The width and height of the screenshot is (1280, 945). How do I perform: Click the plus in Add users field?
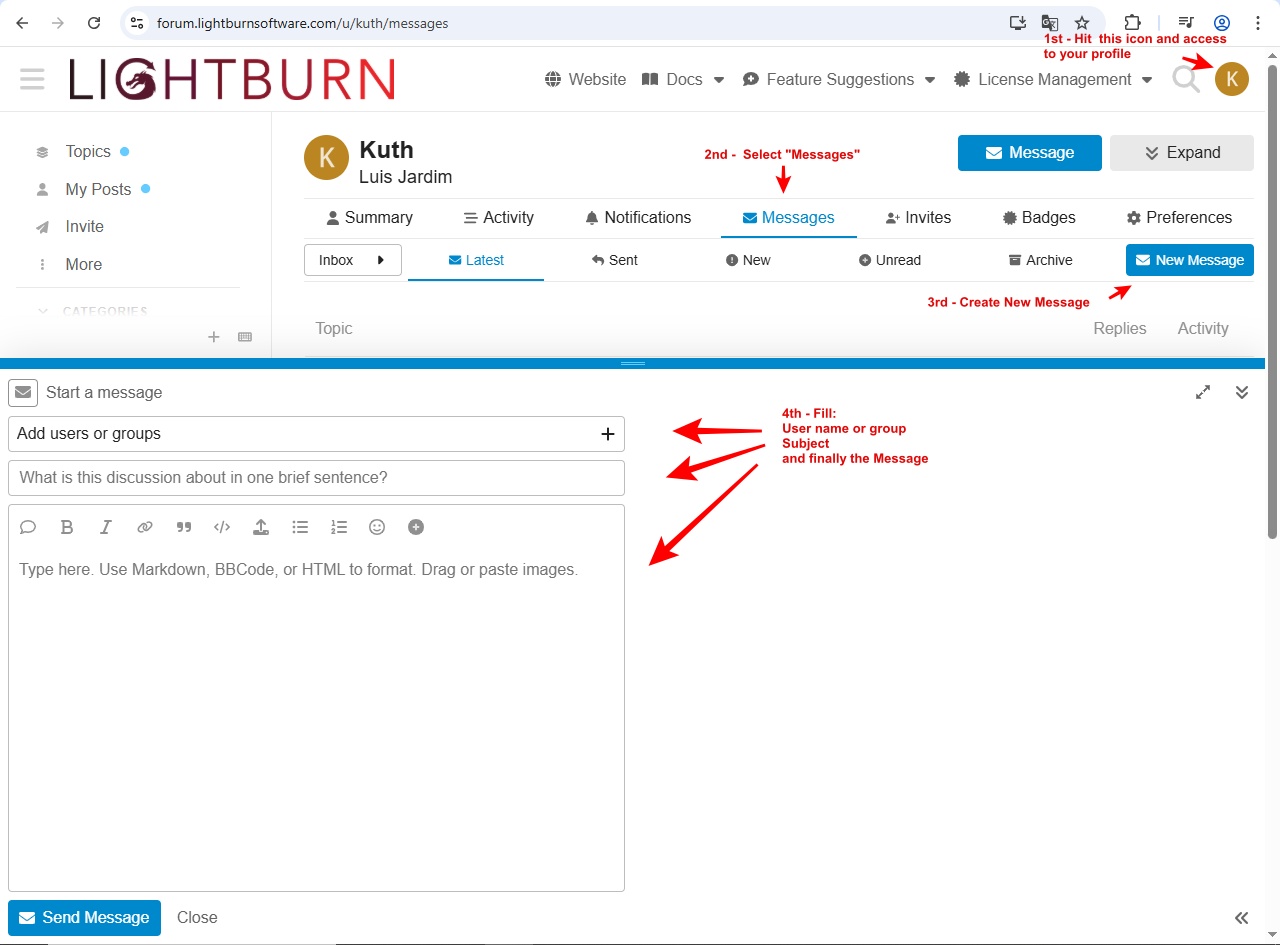(607, 434)
